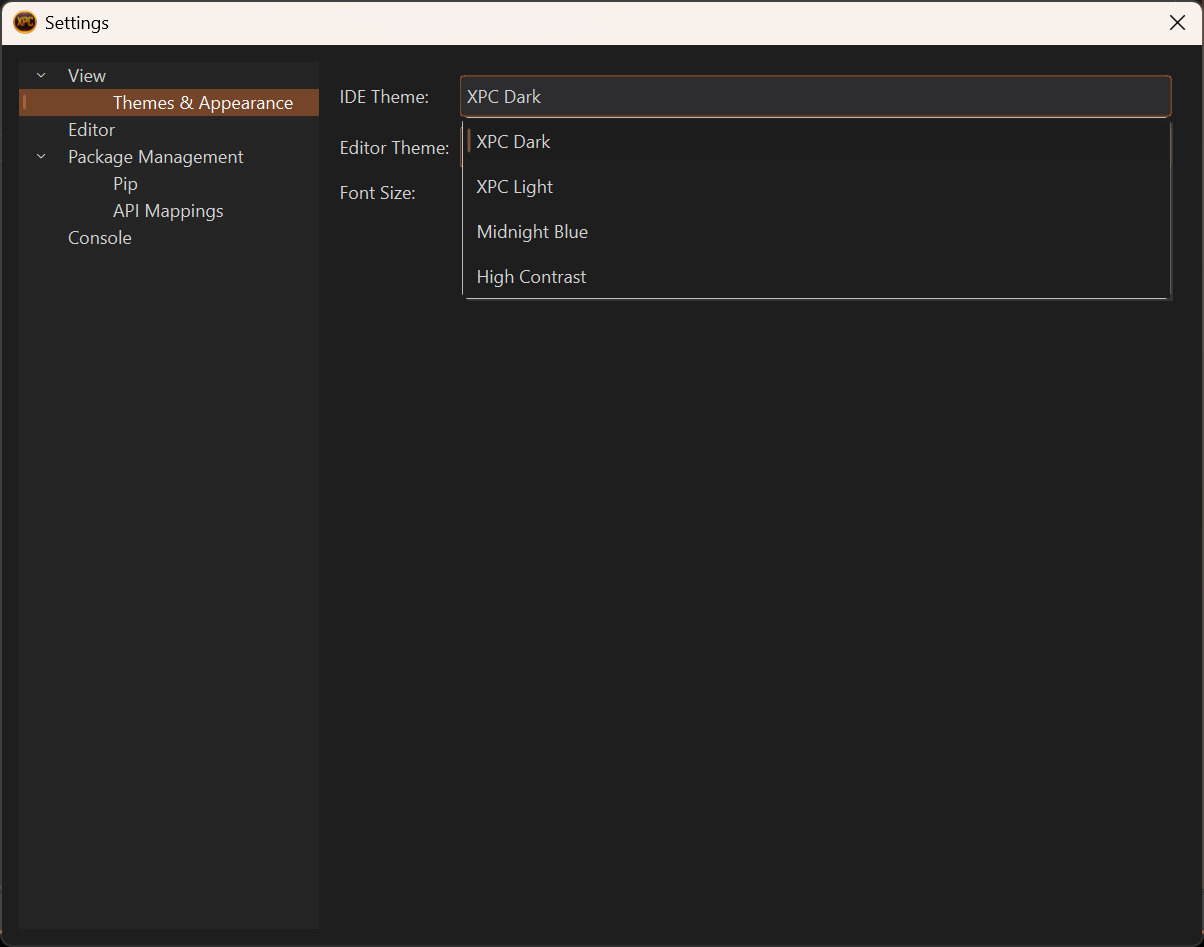Screen dimensions: 1204x947
Task: Click the Settings window title text
Action: [77, 23]
